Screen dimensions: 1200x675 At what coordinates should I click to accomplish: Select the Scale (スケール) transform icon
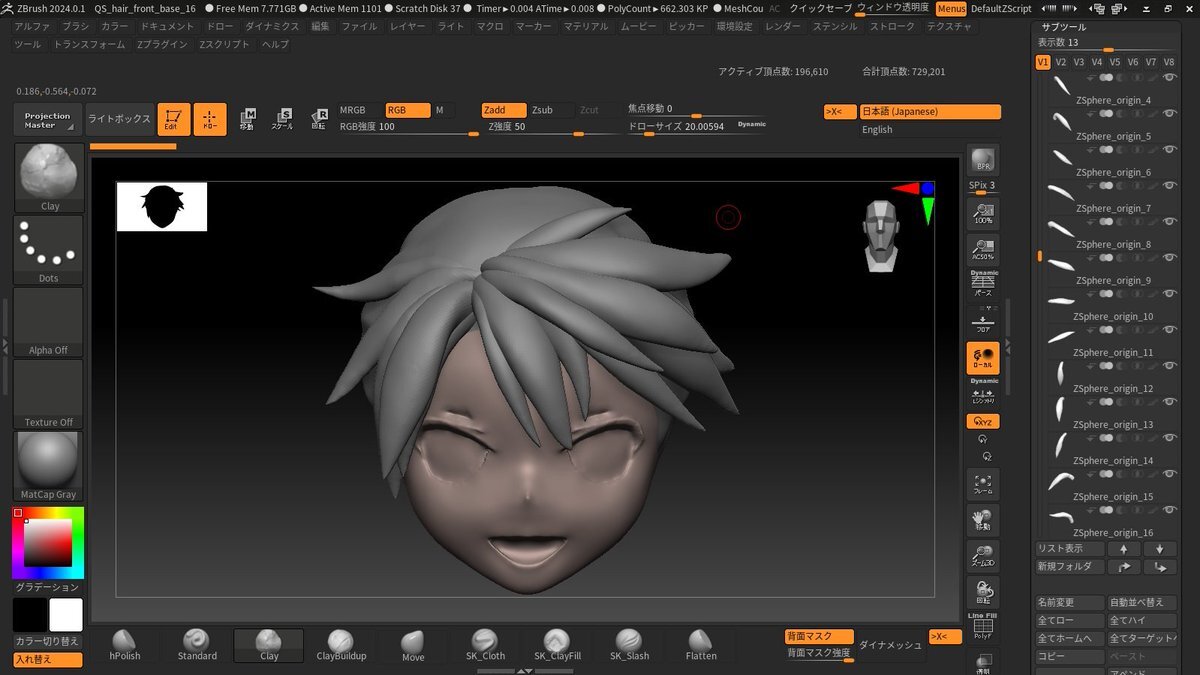283,120
